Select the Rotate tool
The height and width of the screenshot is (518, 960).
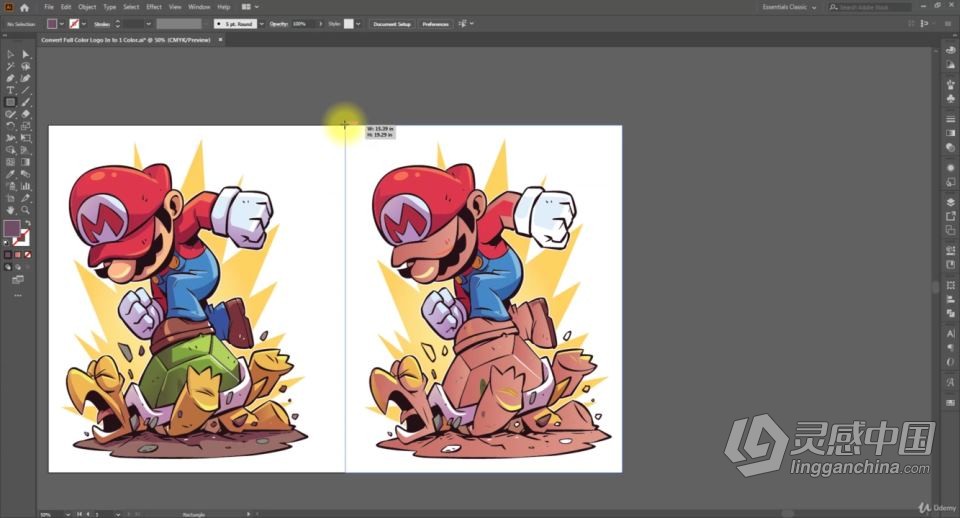[x=10, y=126]
